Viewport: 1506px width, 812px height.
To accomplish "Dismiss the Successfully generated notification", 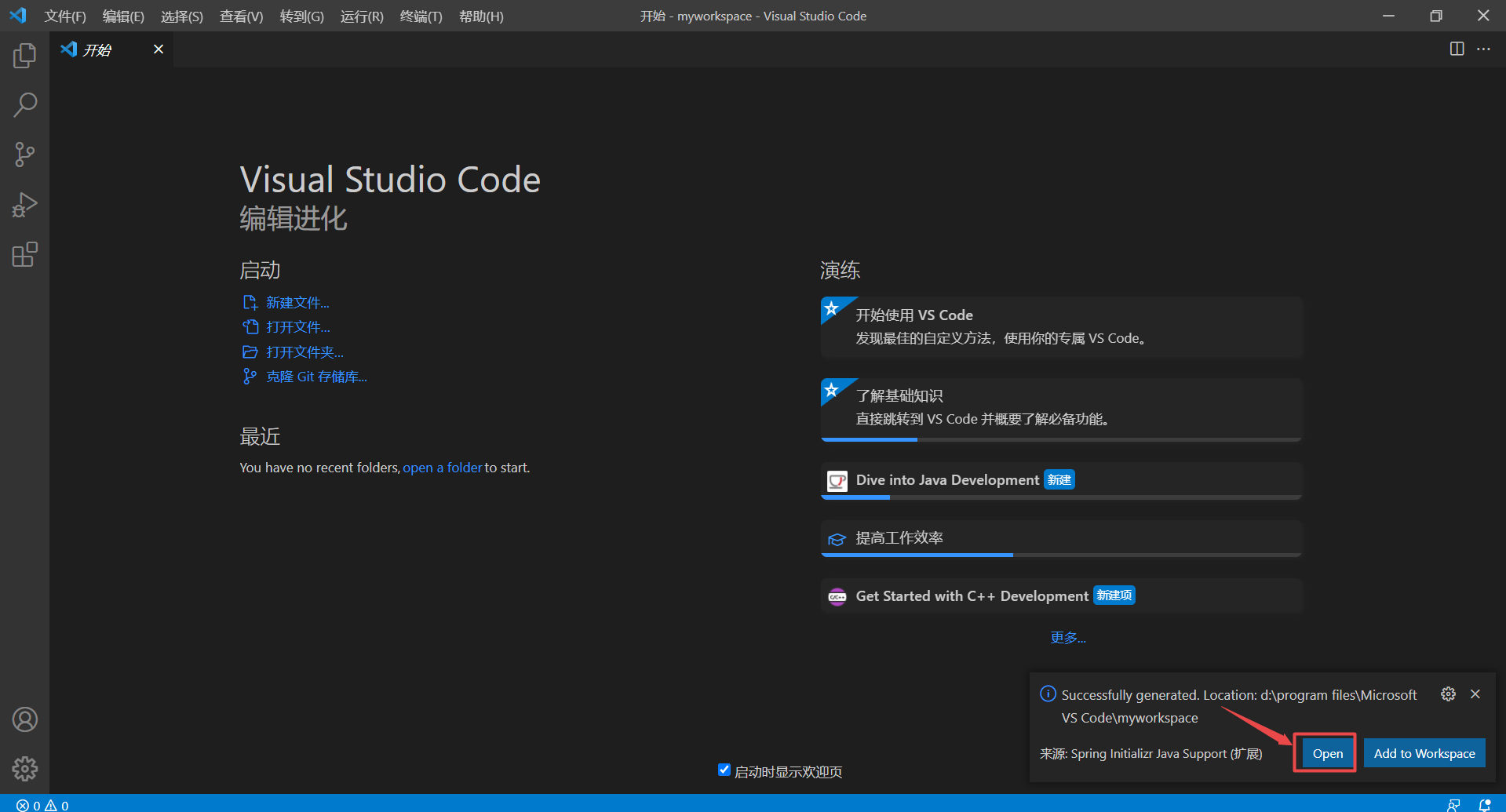I will click(x=1475, y=694).
